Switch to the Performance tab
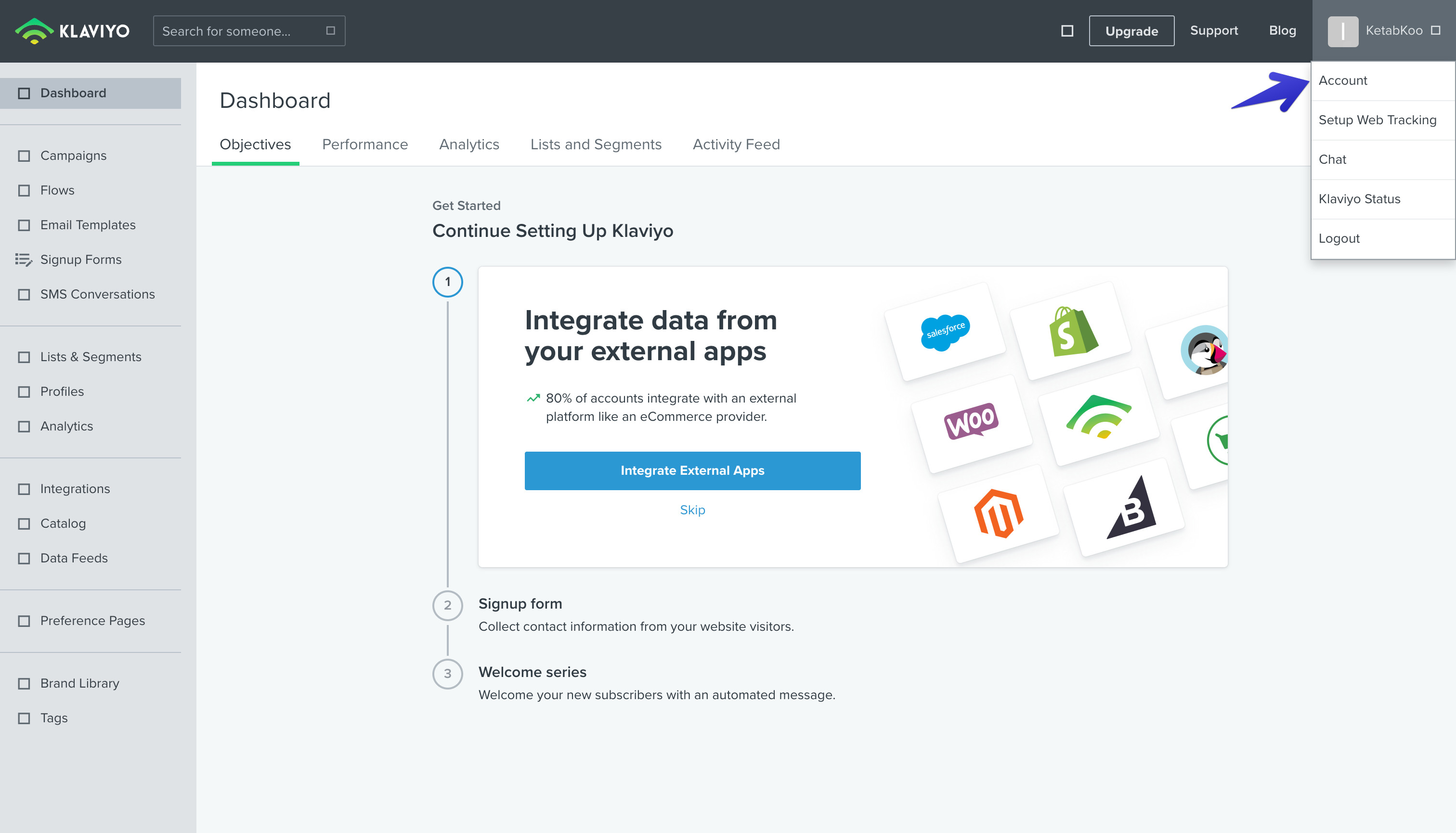Screen dimensions: 1456x833 pyautogui.click(x=365, y=145)
